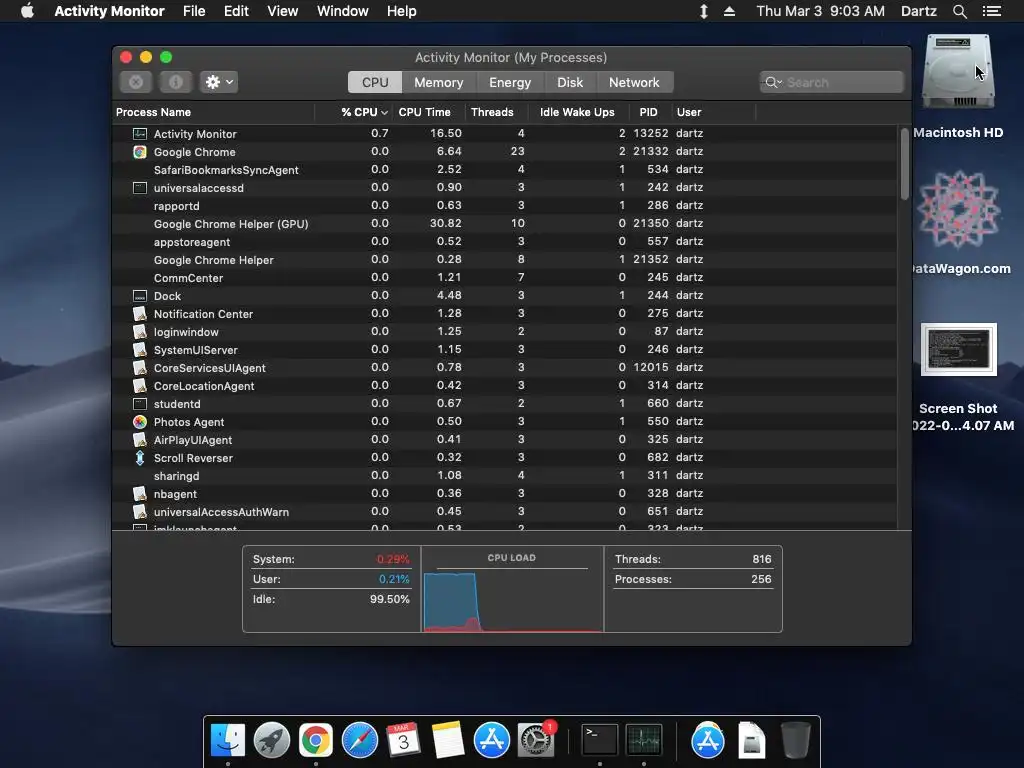This screenshot has height=768, width=1024.
Task: Select the studentd process icon
Action: [x=140, y=404]
